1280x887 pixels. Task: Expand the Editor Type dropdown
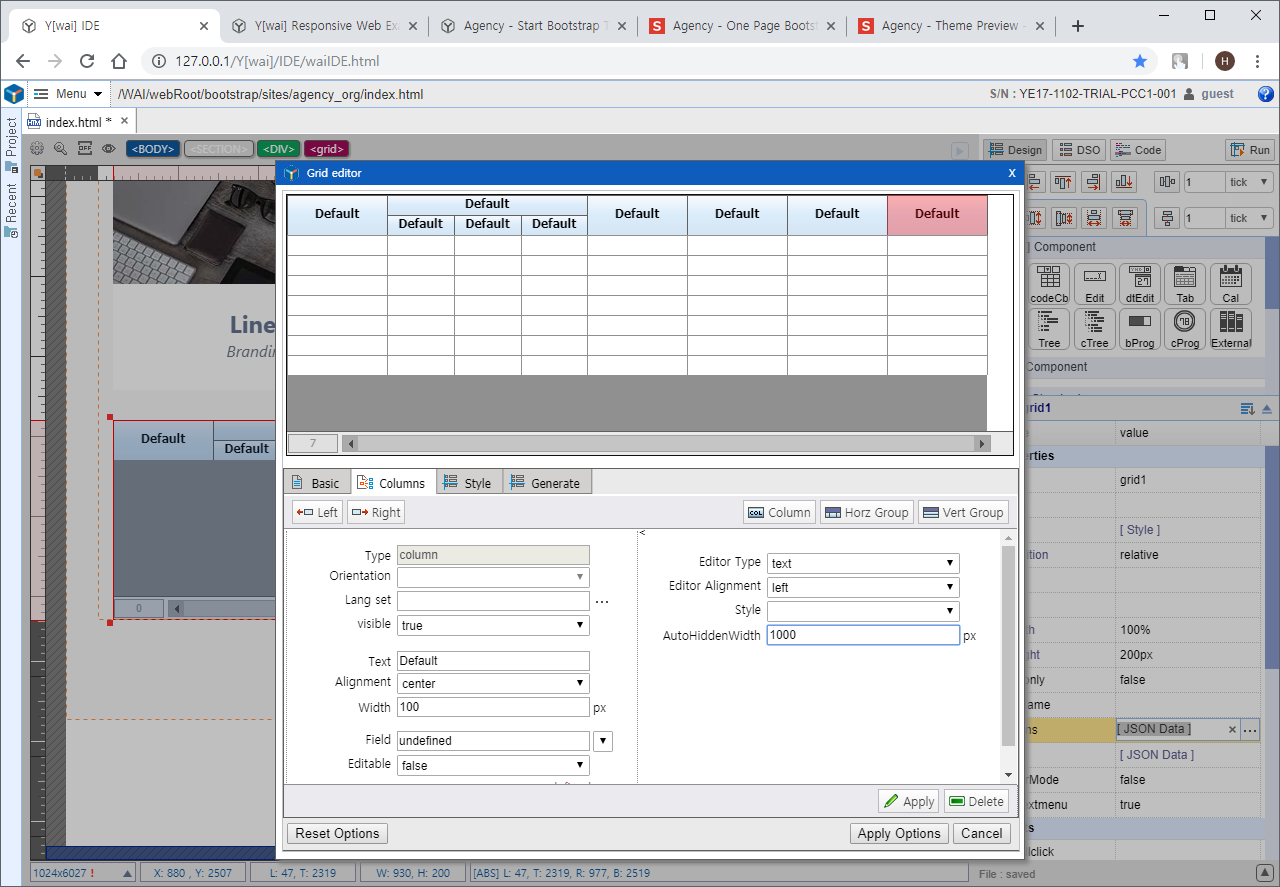[x=863, y=563]
